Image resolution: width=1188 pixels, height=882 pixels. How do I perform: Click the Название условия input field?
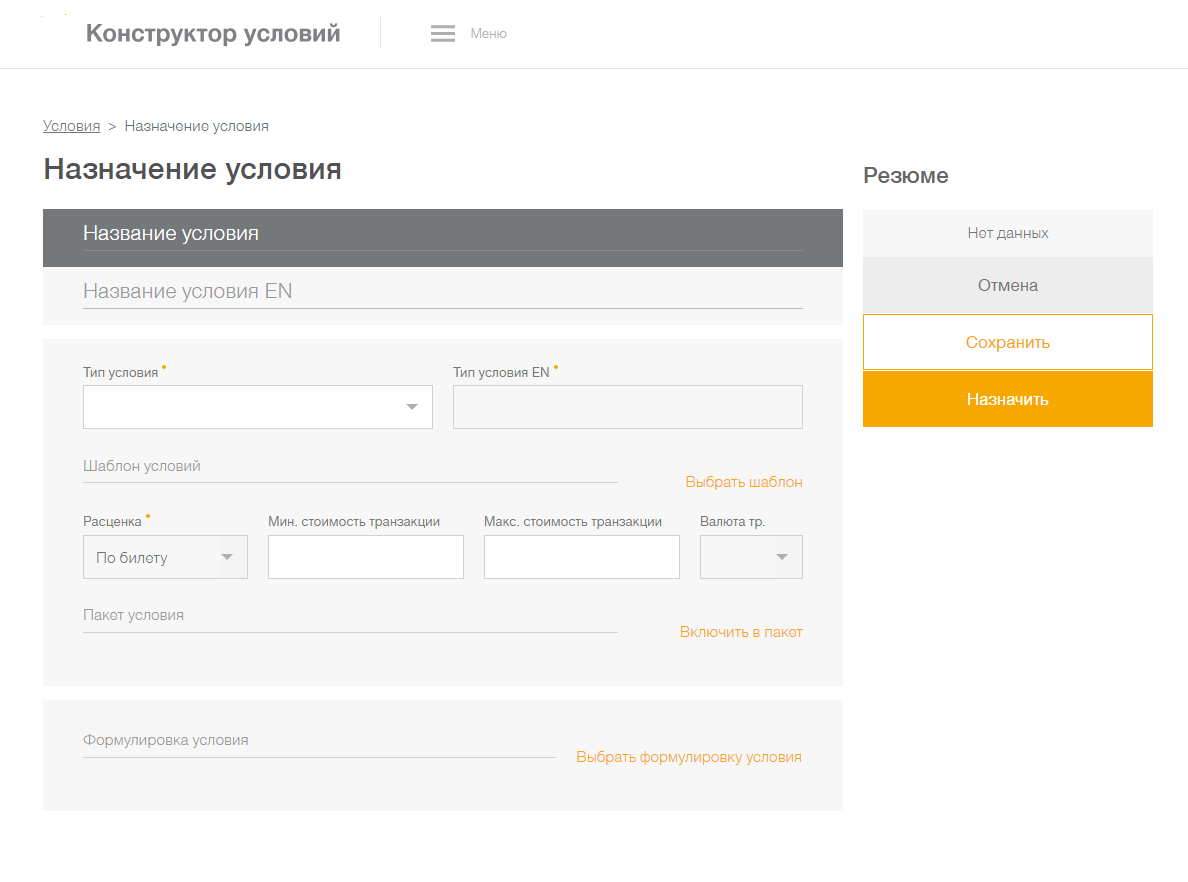pos(442,233)
